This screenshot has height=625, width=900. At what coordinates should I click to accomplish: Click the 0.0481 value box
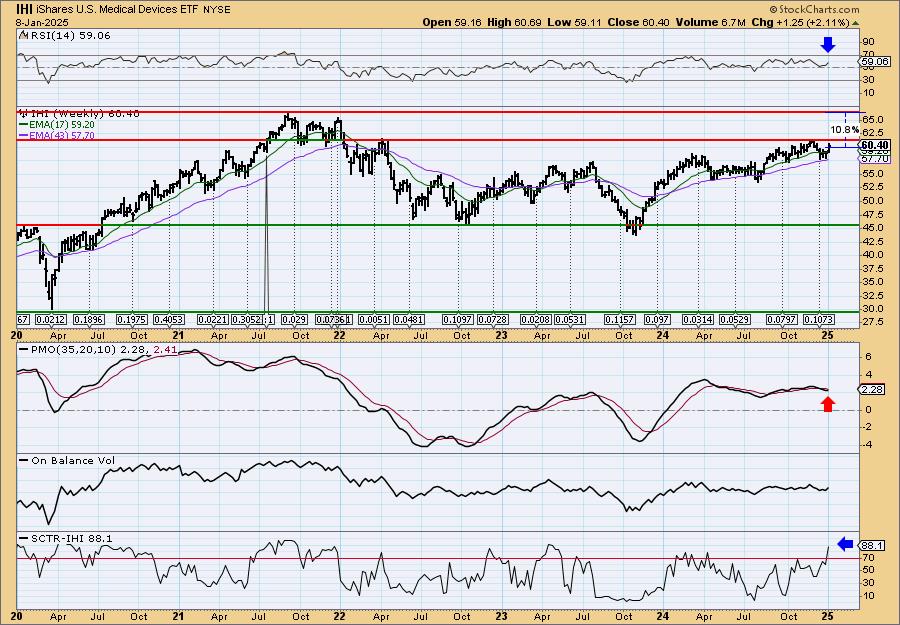[409, 319]
